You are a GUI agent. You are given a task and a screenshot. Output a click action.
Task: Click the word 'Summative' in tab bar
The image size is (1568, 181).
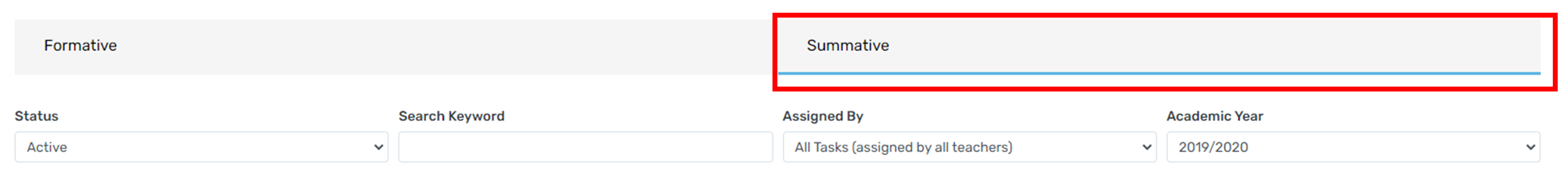coord(848,45)
